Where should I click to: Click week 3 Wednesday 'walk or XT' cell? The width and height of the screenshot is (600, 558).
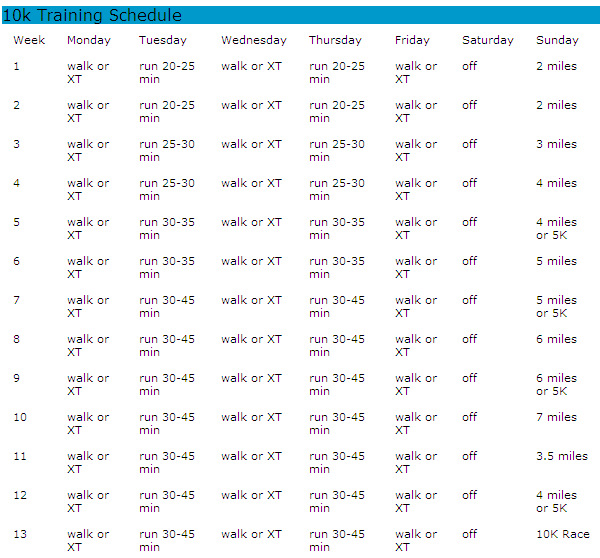251,144
